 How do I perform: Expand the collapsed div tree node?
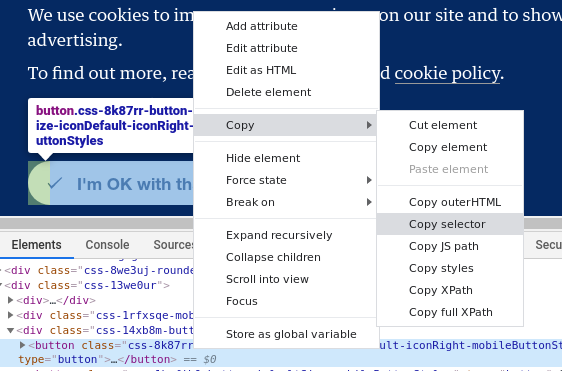coord(10,300)
